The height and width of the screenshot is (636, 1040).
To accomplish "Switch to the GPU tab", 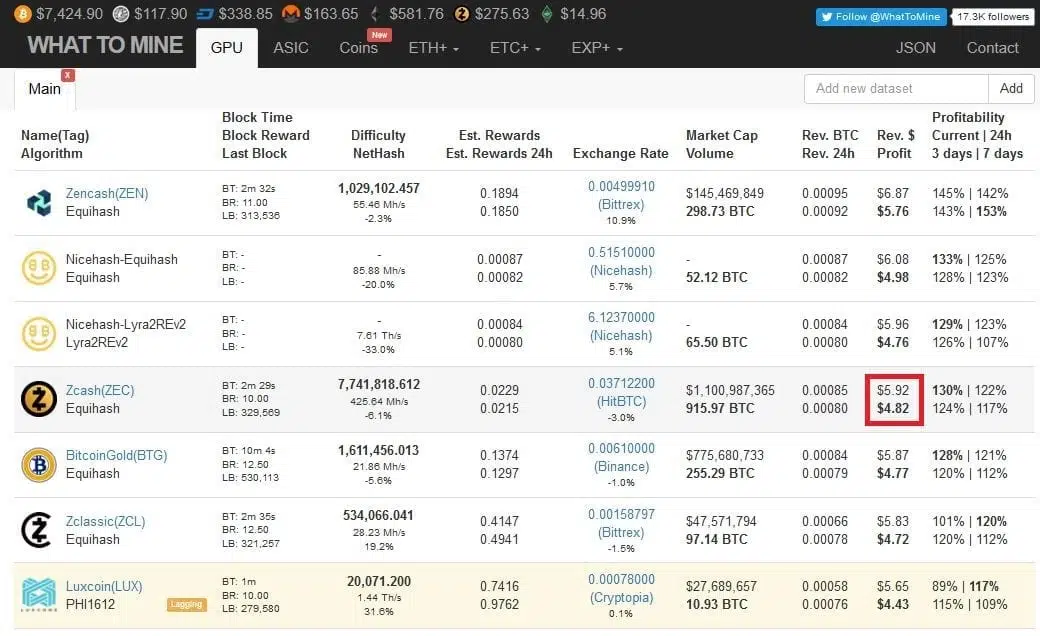I will (x=227, y=48).
